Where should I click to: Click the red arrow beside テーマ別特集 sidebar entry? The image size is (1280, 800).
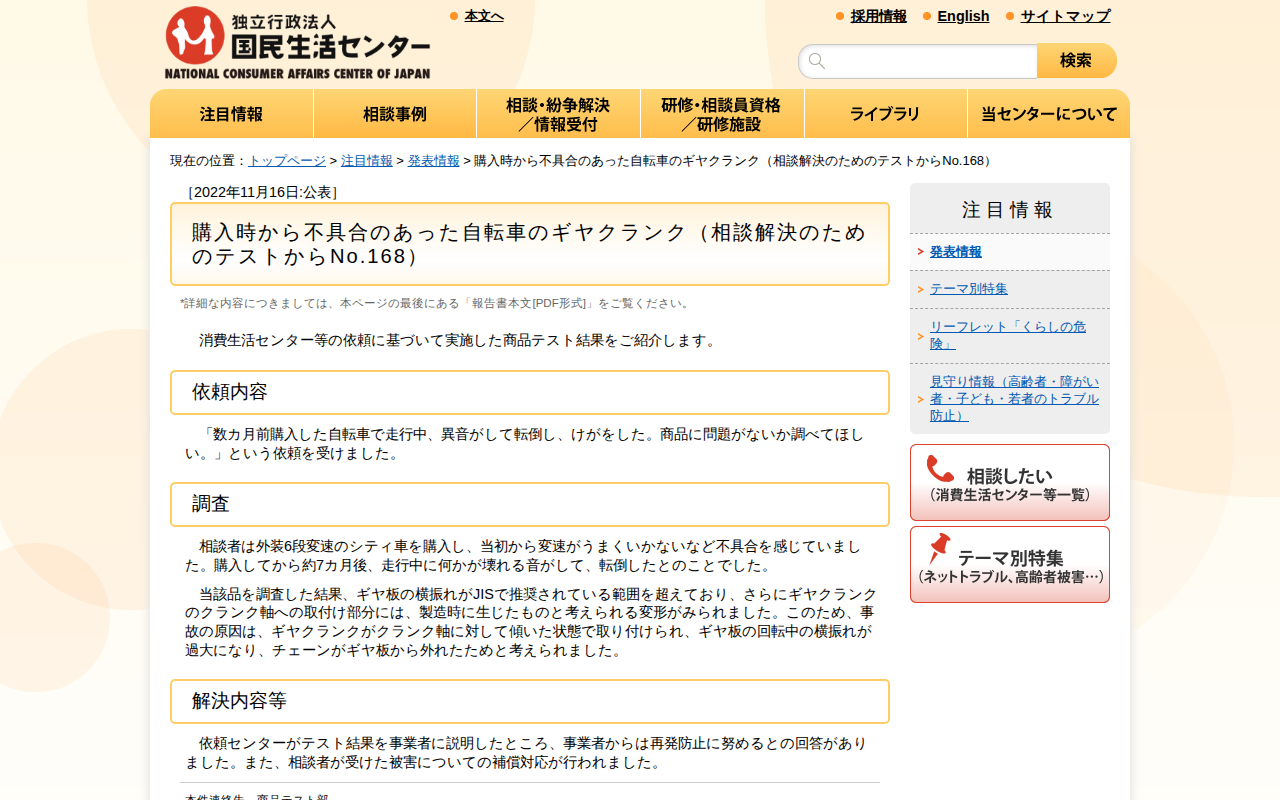921,288
